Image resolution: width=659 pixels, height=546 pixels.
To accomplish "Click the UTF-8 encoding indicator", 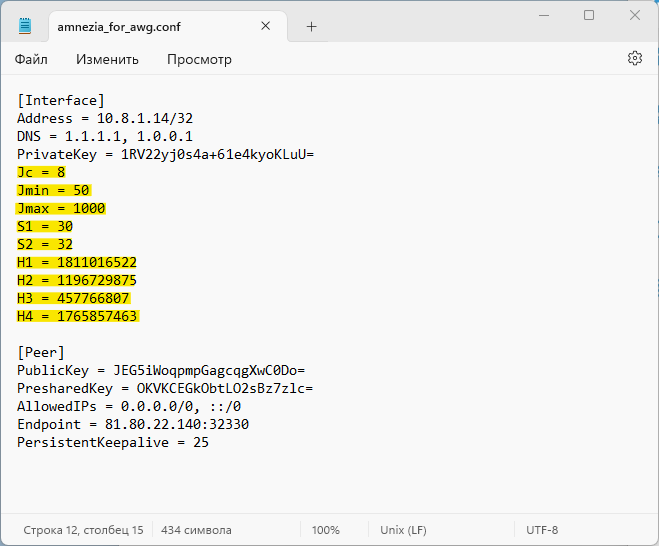I will tap(542, 530).
